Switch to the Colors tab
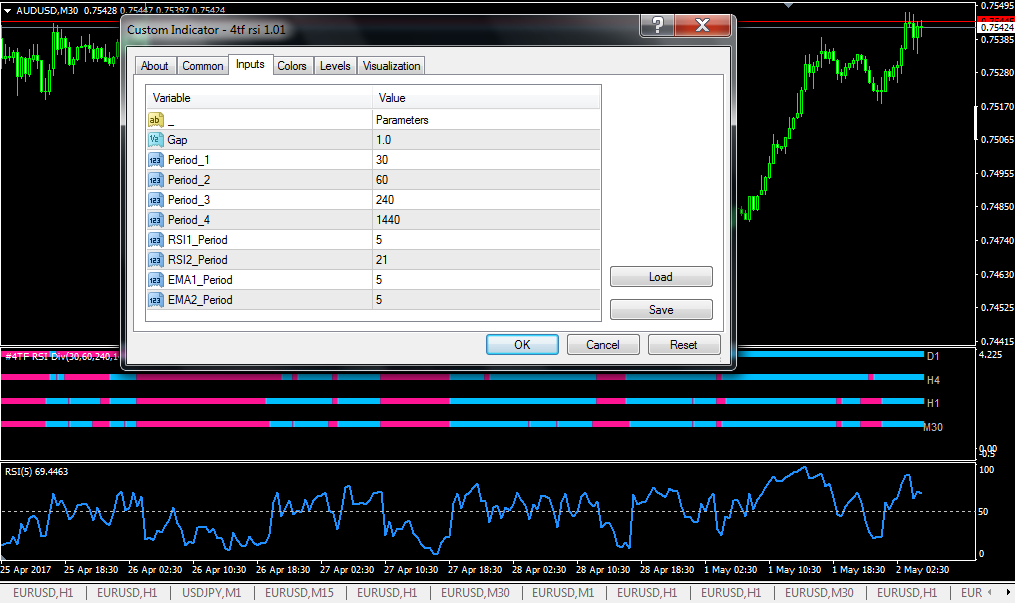The height and width of the screenshot is (604, 1015). (292, 65)
